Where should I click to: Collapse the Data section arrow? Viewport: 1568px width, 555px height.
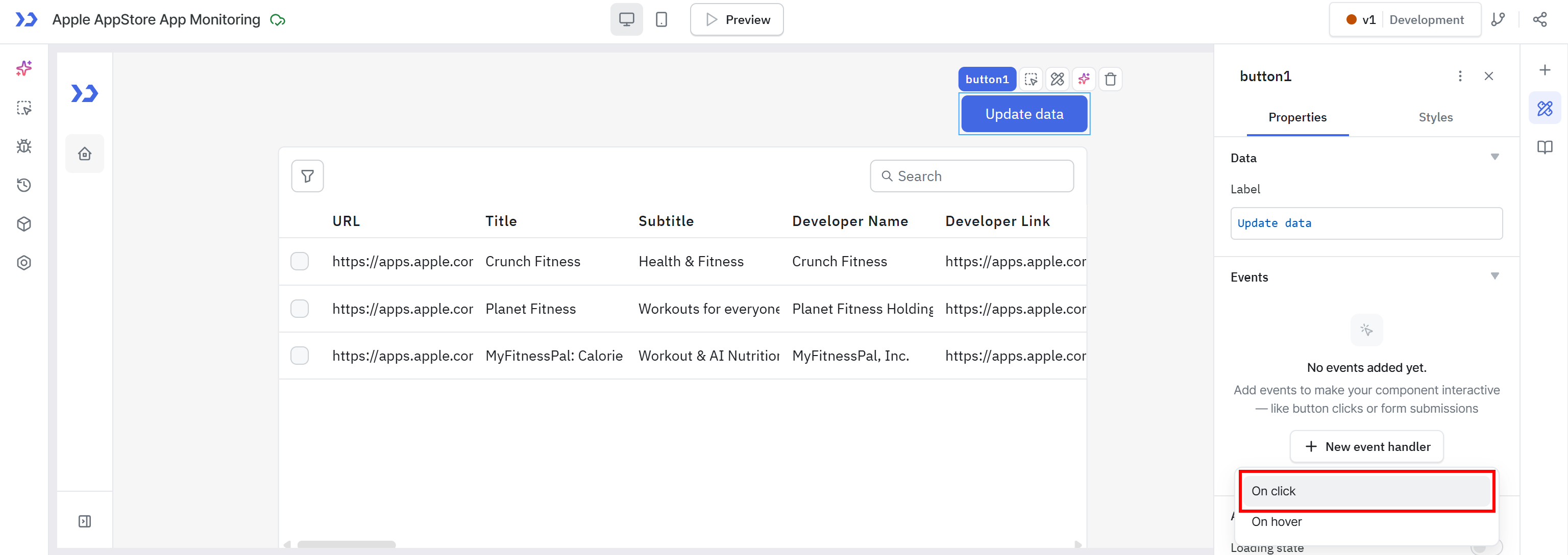pyautogui.click(x=1494, y=158)
